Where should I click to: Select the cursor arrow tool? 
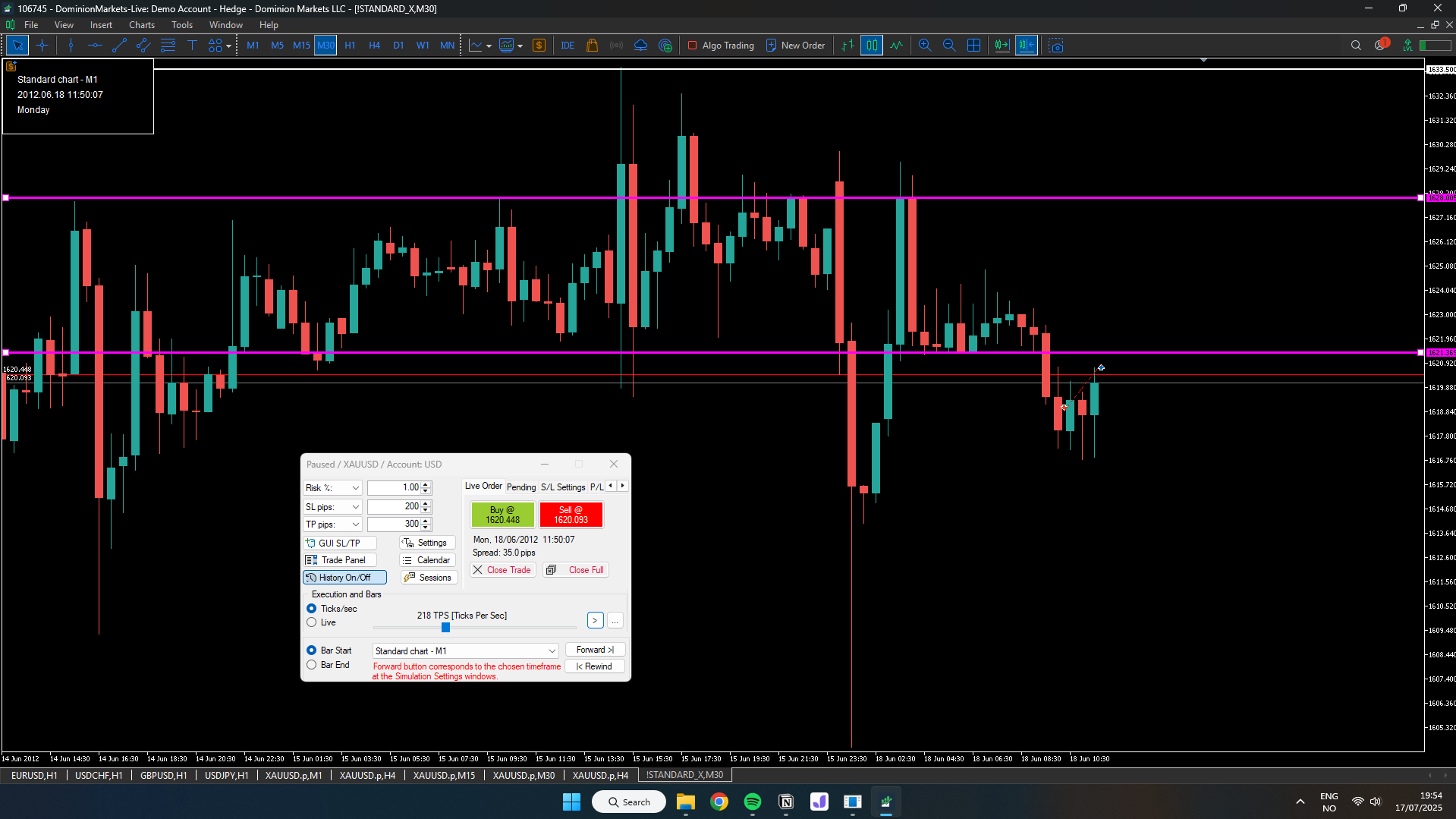tap(17, 46)
